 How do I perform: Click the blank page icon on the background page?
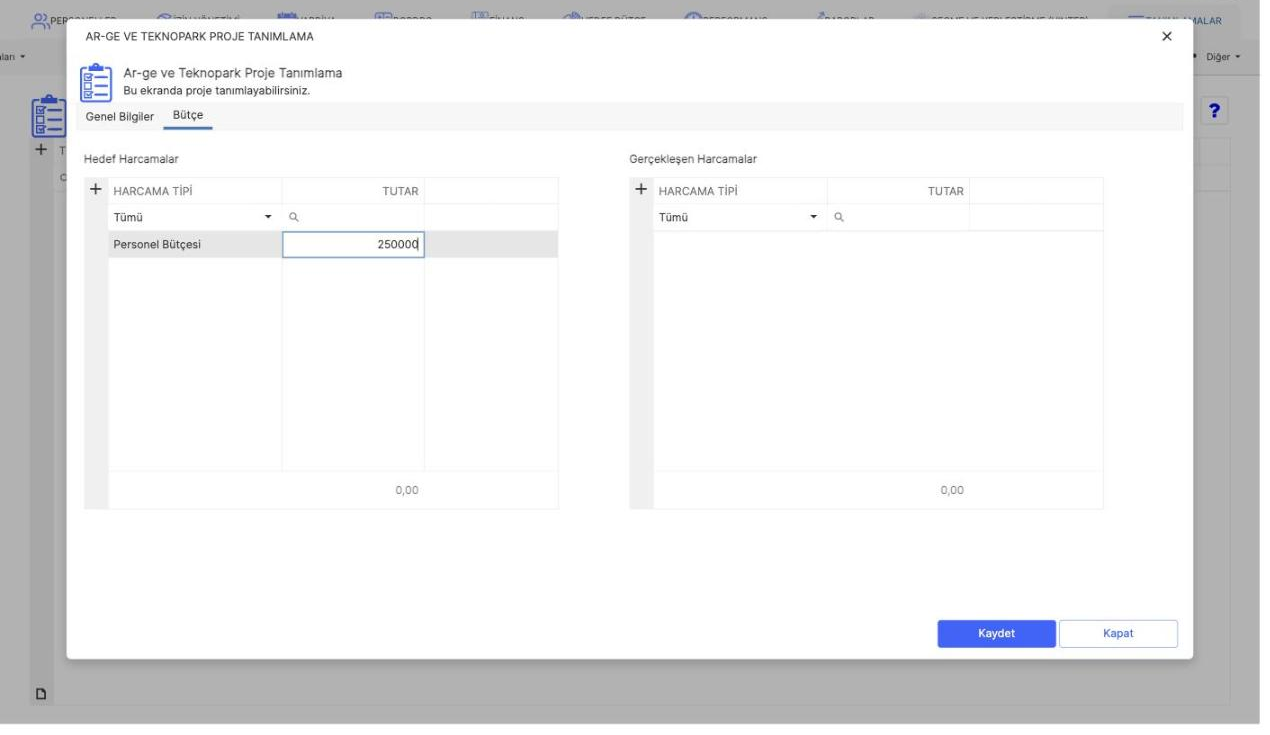click(43, 693)
